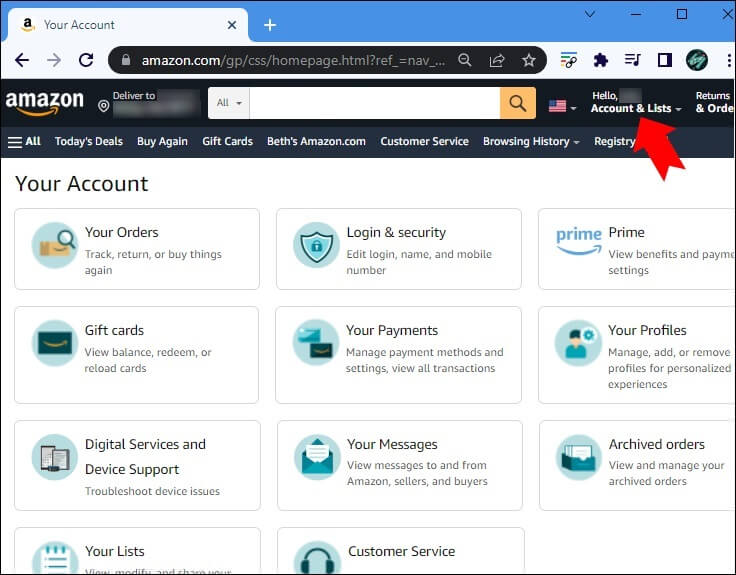Open a new tab with the plus button
This screenshot has height=575, width=736.
tap(270, 25)
